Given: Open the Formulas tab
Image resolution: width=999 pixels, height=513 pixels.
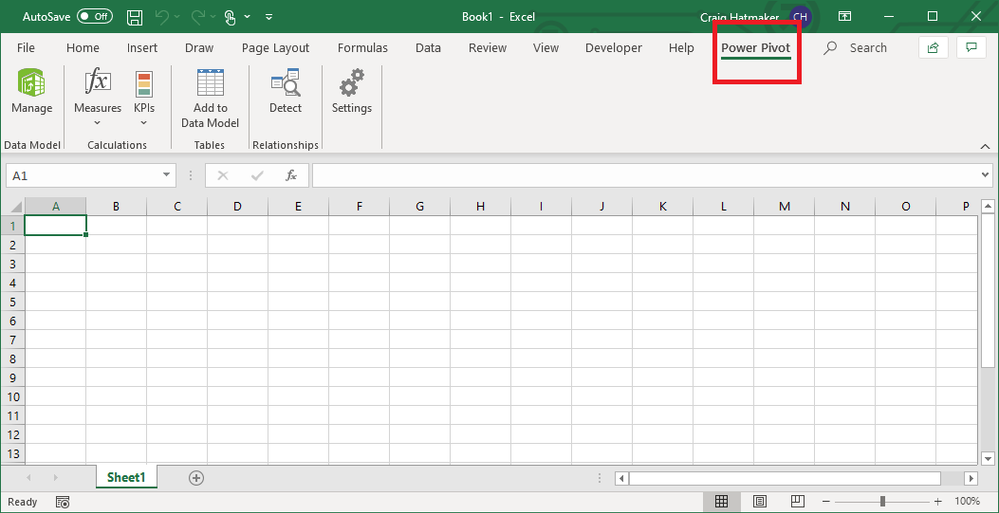Looking at the screenshot, I should click(363, 48).
